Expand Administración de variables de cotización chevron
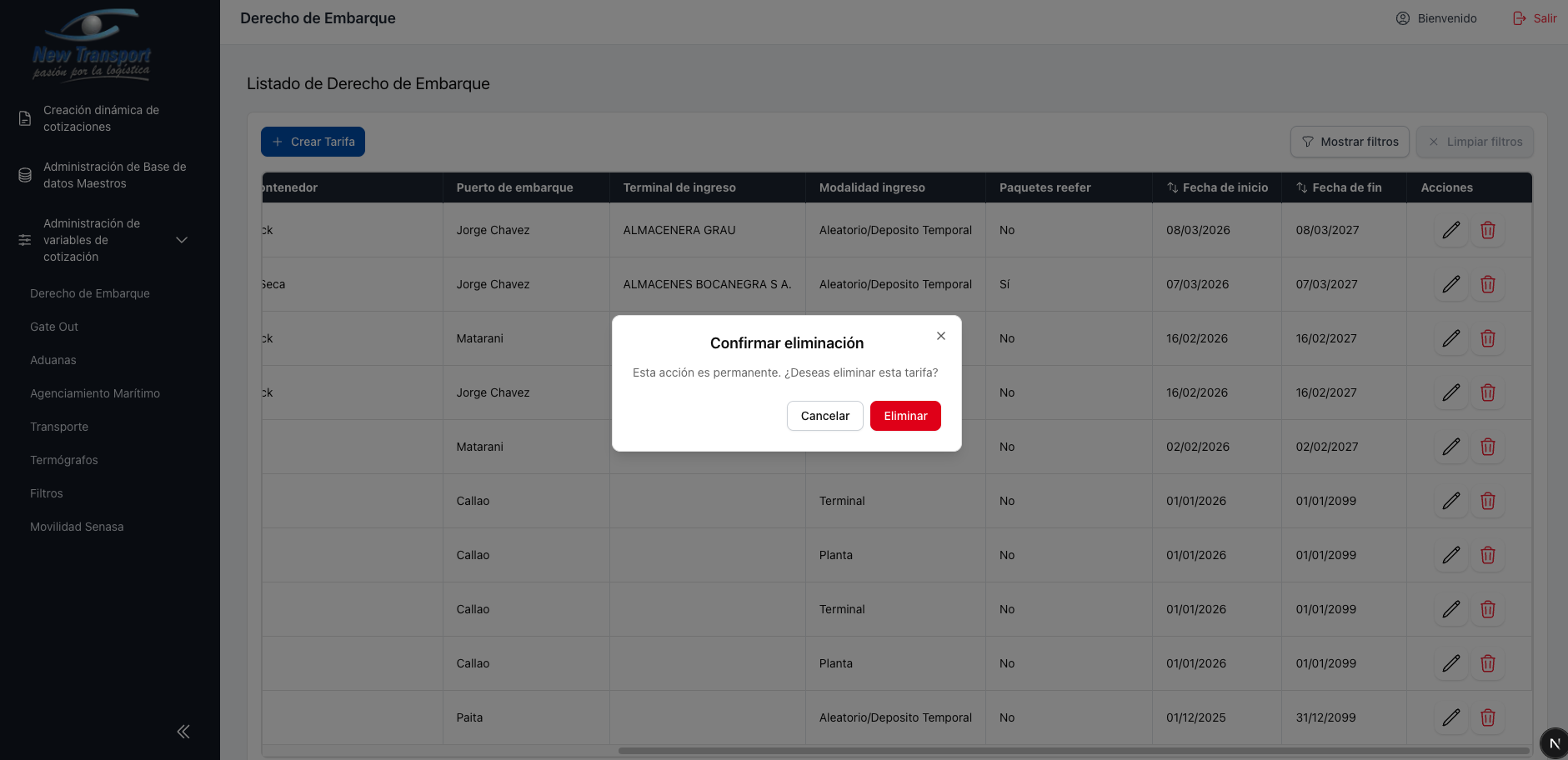This screenshot has height=760, width=1568. pos(182,240)
